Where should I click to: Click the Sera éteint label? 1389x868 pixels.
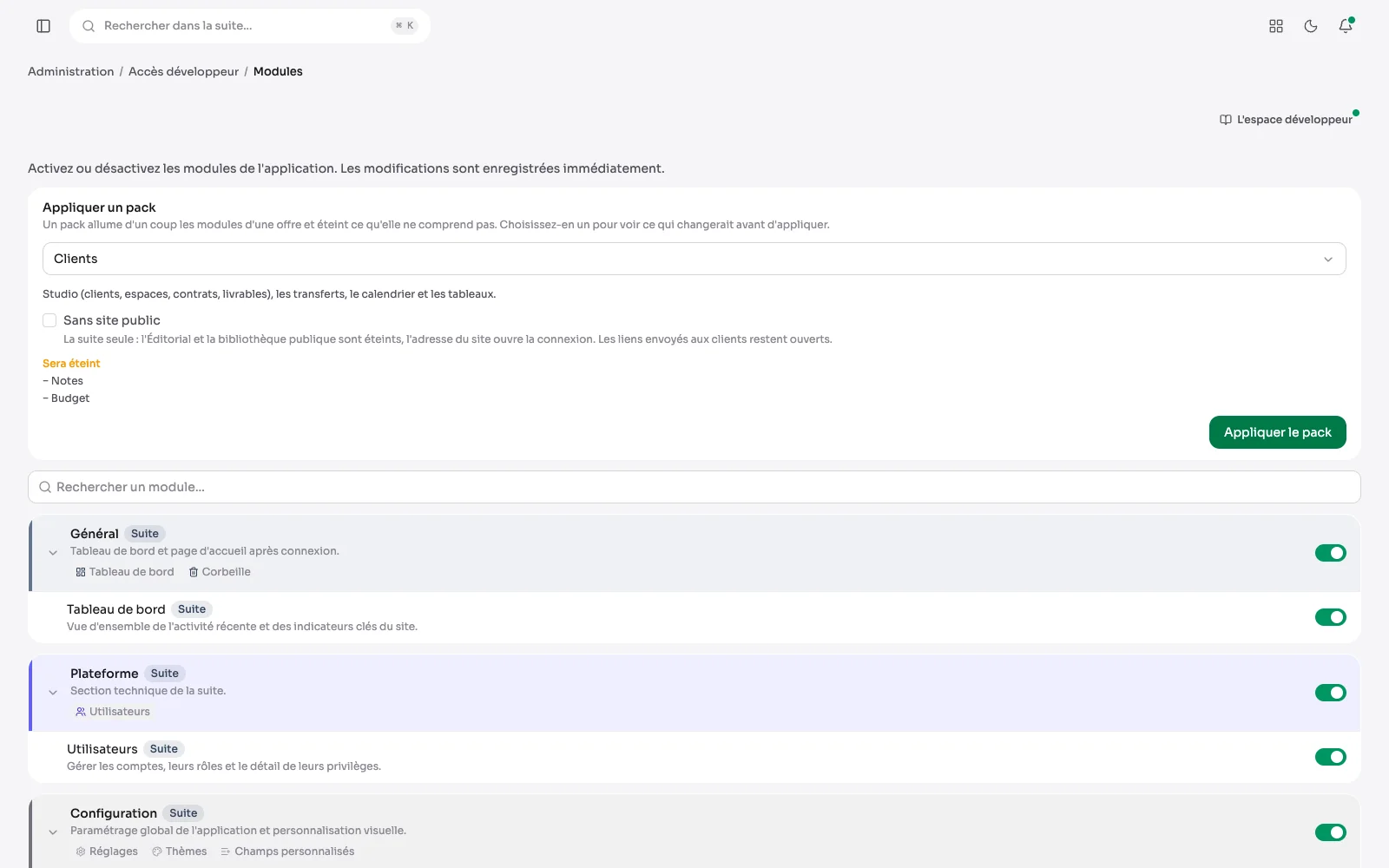click(71, 364)
